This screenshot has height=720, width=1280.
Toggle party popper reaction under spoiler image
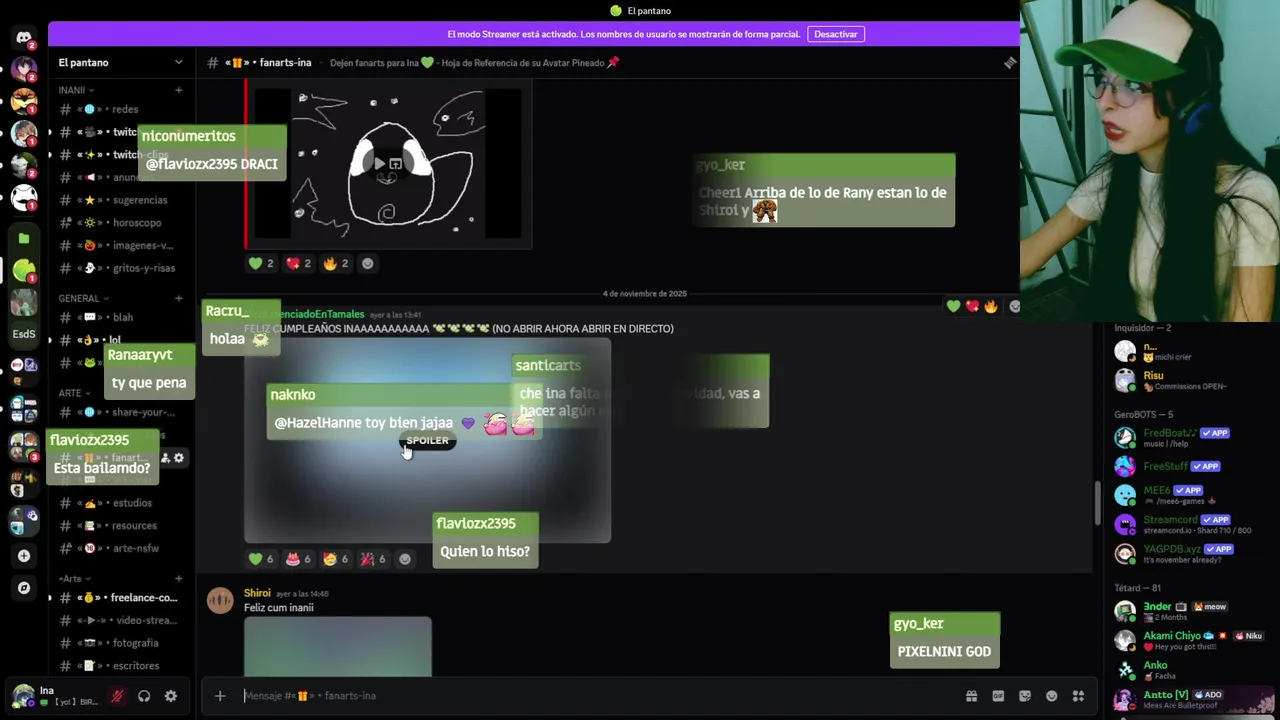(373, 559)
